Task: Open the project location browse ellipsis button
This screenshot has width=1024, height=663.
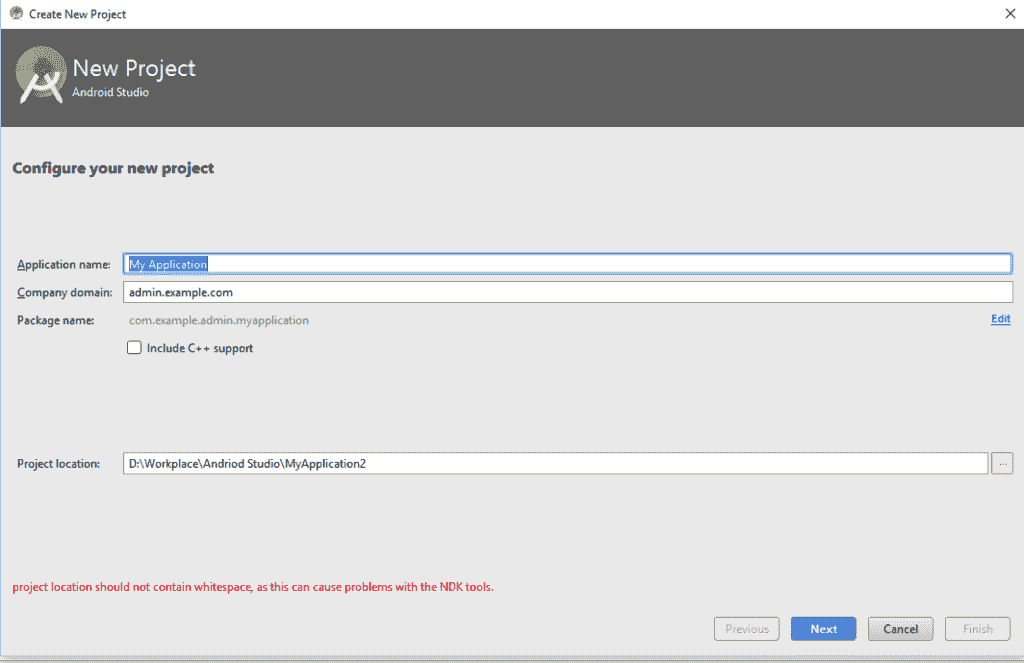Action: 1003,463
